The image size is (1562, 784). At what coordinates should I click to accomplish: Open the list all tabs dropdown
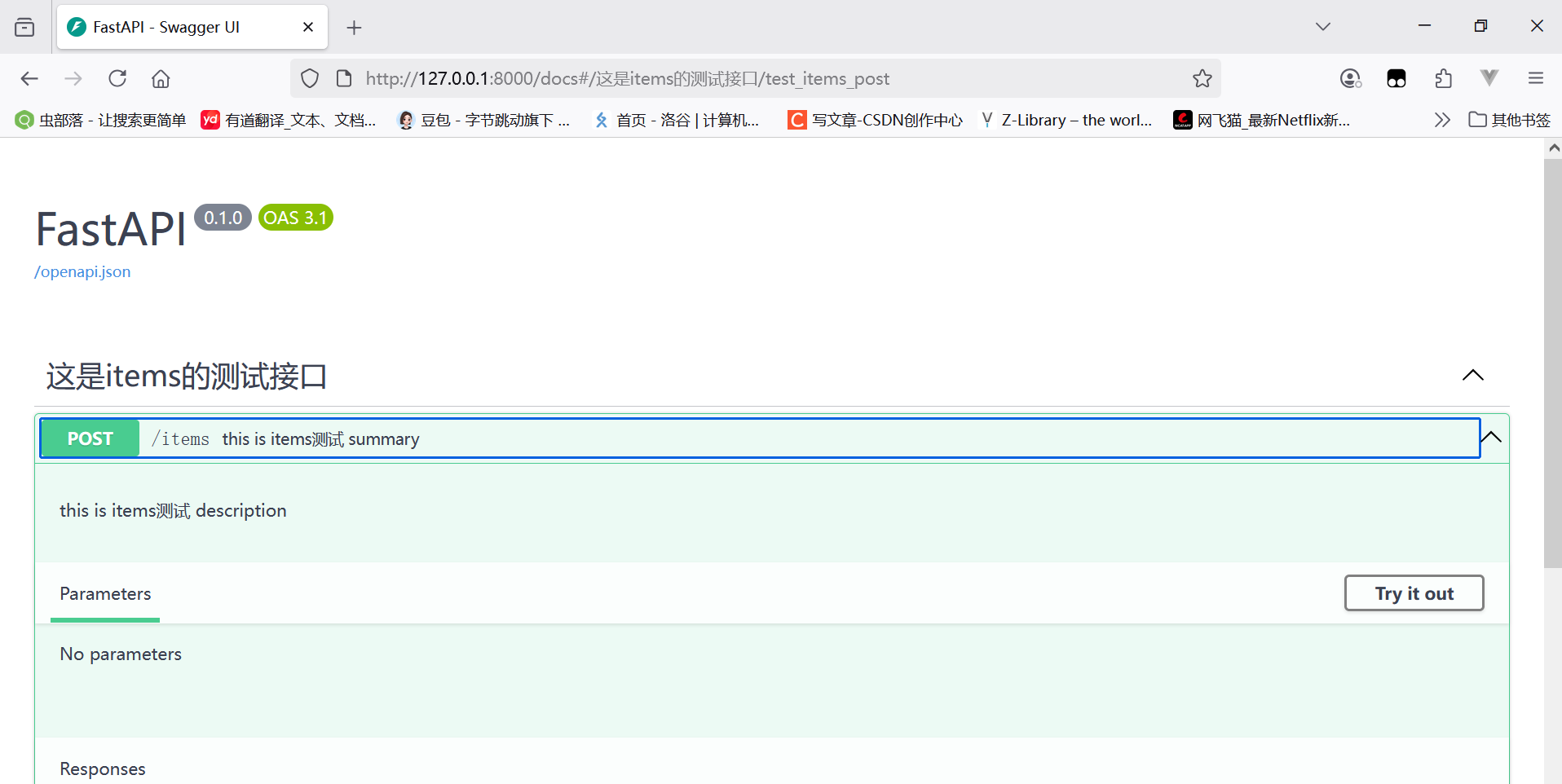(1323, 27)
